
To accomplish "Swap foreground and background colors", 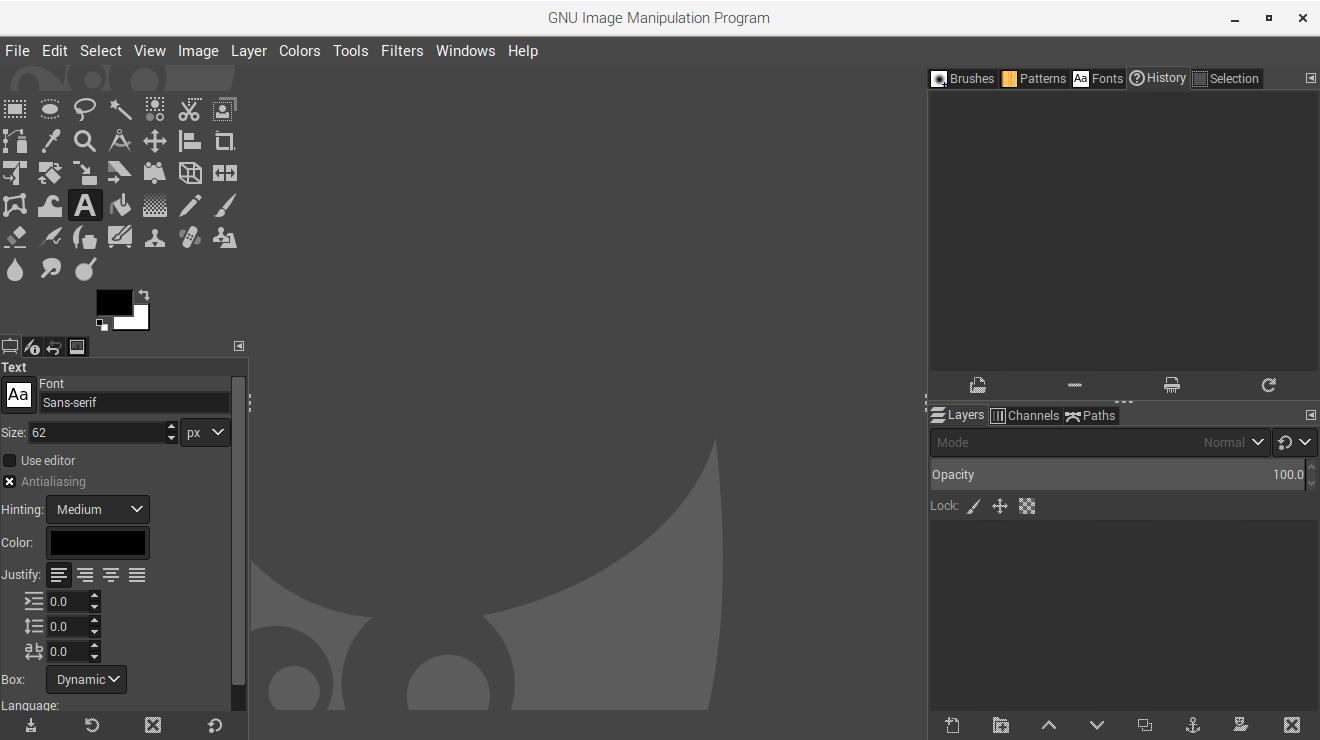I will pos(144,295).
